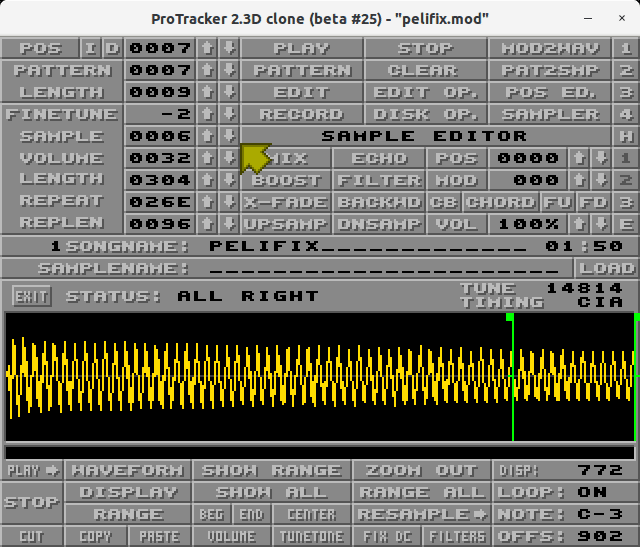Decrease sample LENGTH 0304 with down arrow
Image resolution: width=640 pixels, height=547 pixels.
[229, 180]
